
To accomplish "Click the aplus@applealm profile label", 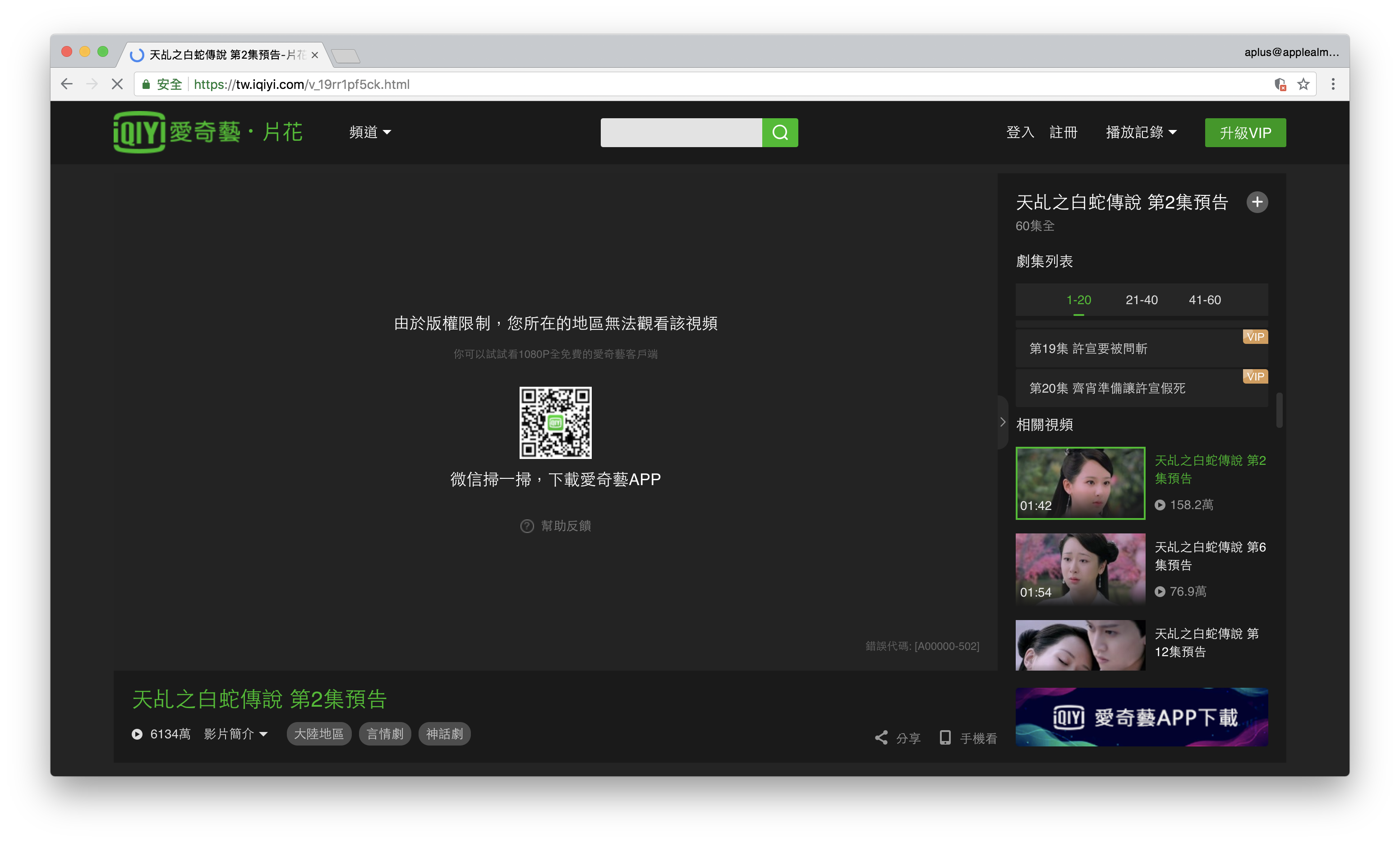I will pyautogui.click(x=1291, y=52).
